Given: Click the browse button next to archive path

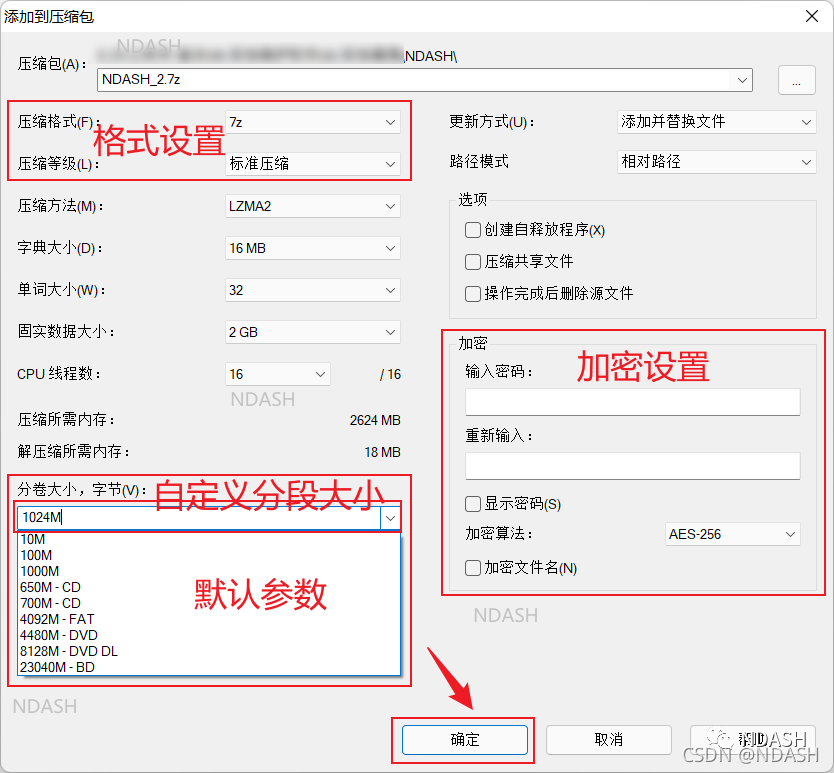Looking at the screenshot, I should [796, 82].
